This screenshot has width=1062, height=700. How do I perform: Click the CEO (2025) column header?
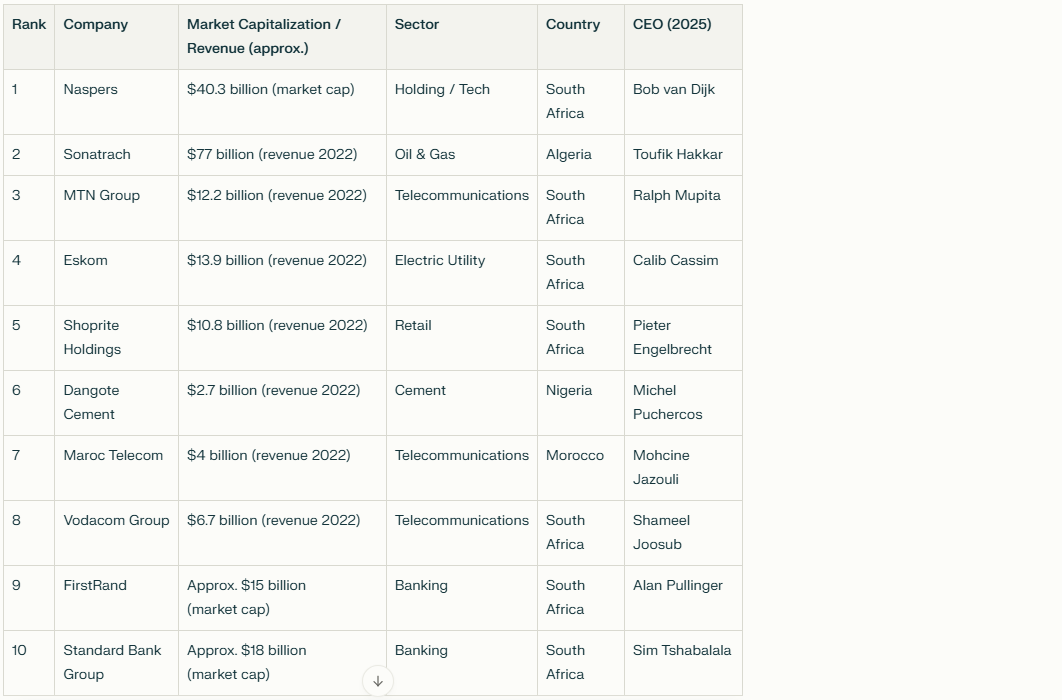[672, 25]
